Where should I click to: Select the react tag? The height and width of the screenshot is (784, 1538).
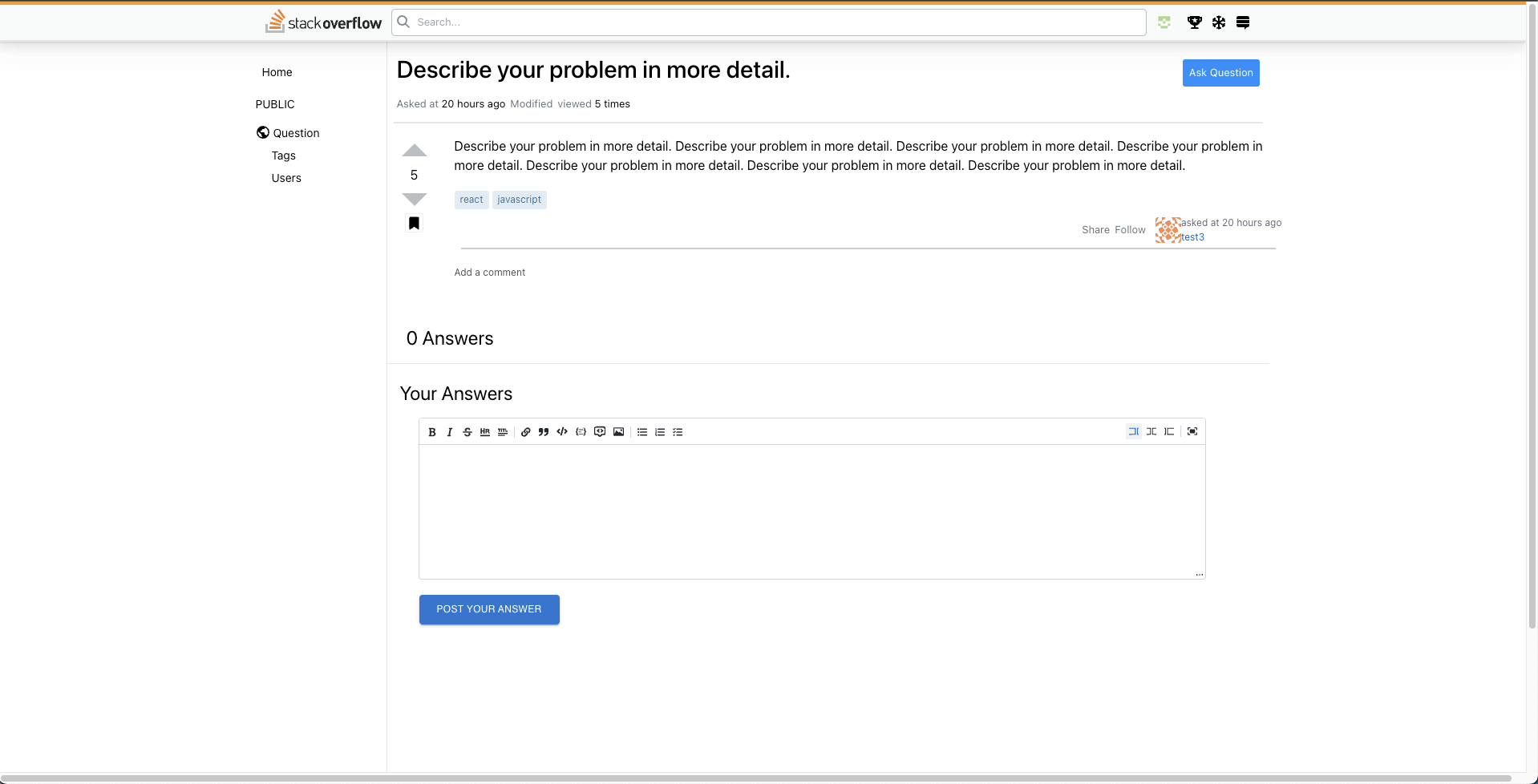coord(472,200)
